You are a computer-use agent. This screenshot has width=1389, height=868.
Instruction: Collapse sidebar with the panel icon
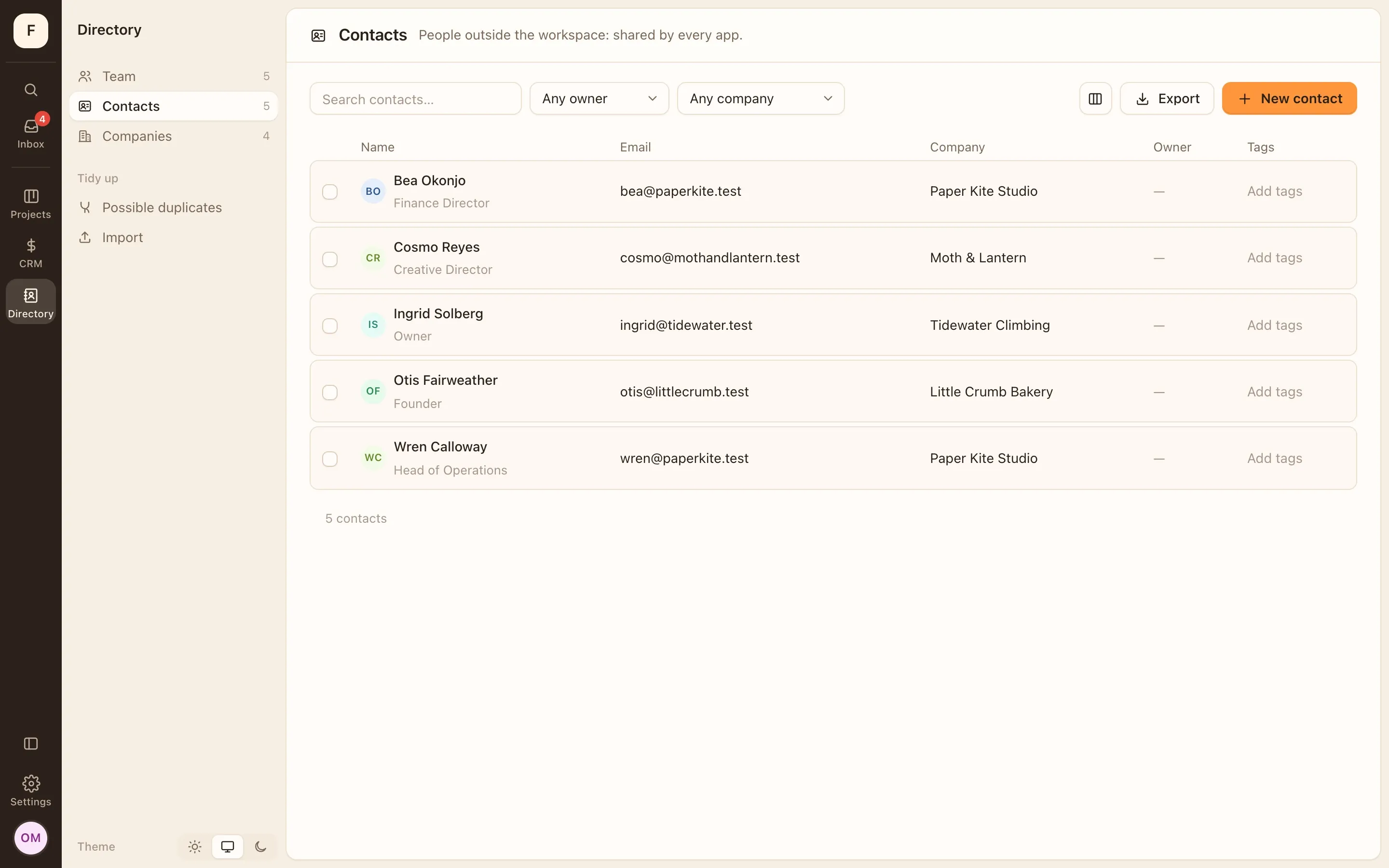point(30,744)
